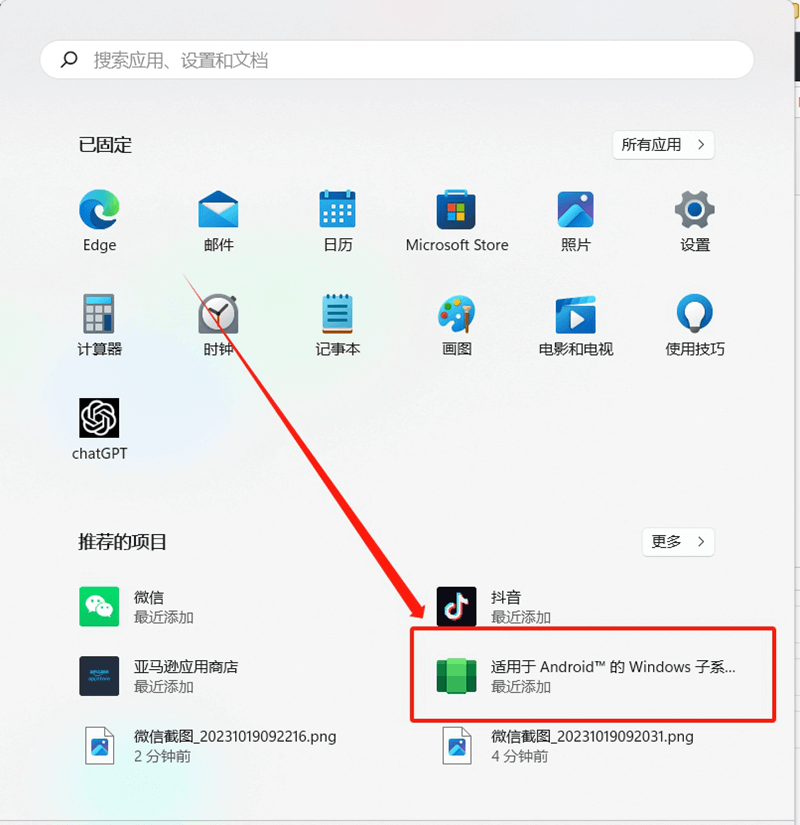This screenshot has width=800, height=825.
Task: Open file icon of 微信截图_20231019092031.png
Action: click(x=457, y=746)
